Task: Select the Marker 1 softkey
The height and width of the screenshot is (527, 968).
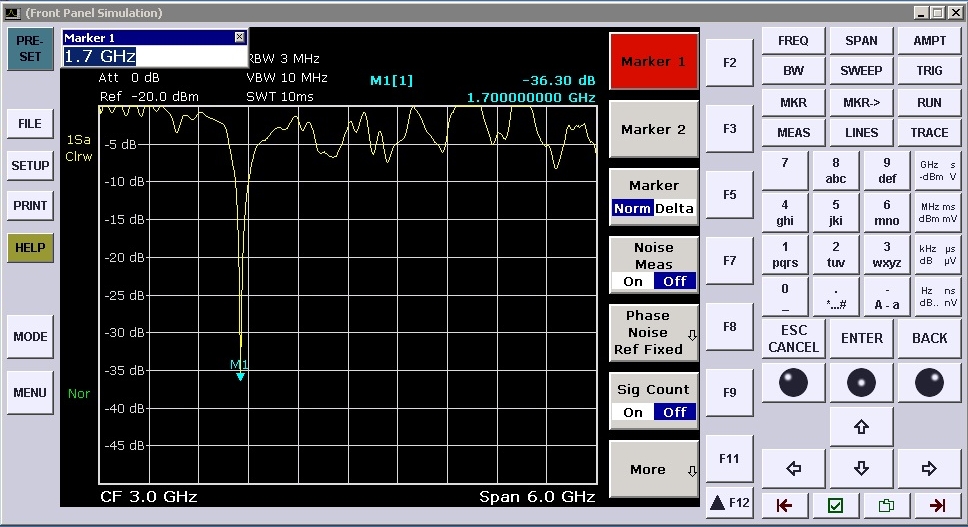Action: (654, 61)
